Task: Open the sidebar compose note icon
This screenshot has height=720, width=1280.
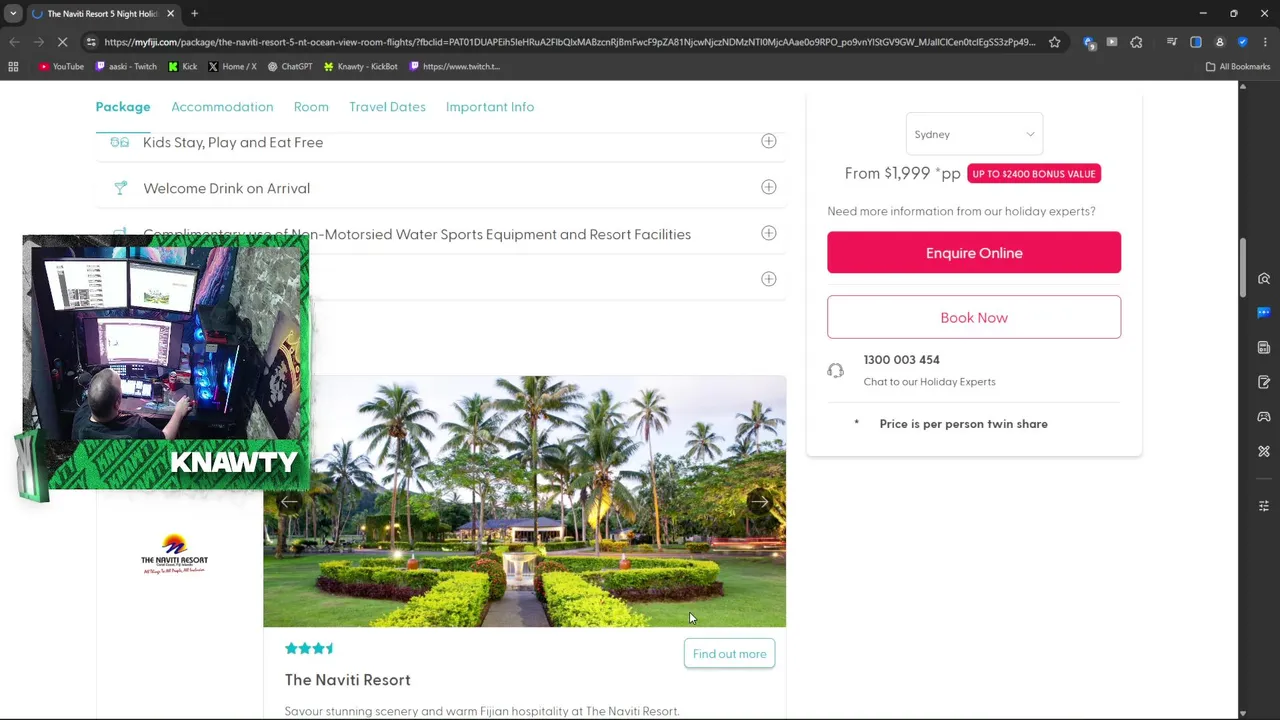Action: [x=1264, y=382]
